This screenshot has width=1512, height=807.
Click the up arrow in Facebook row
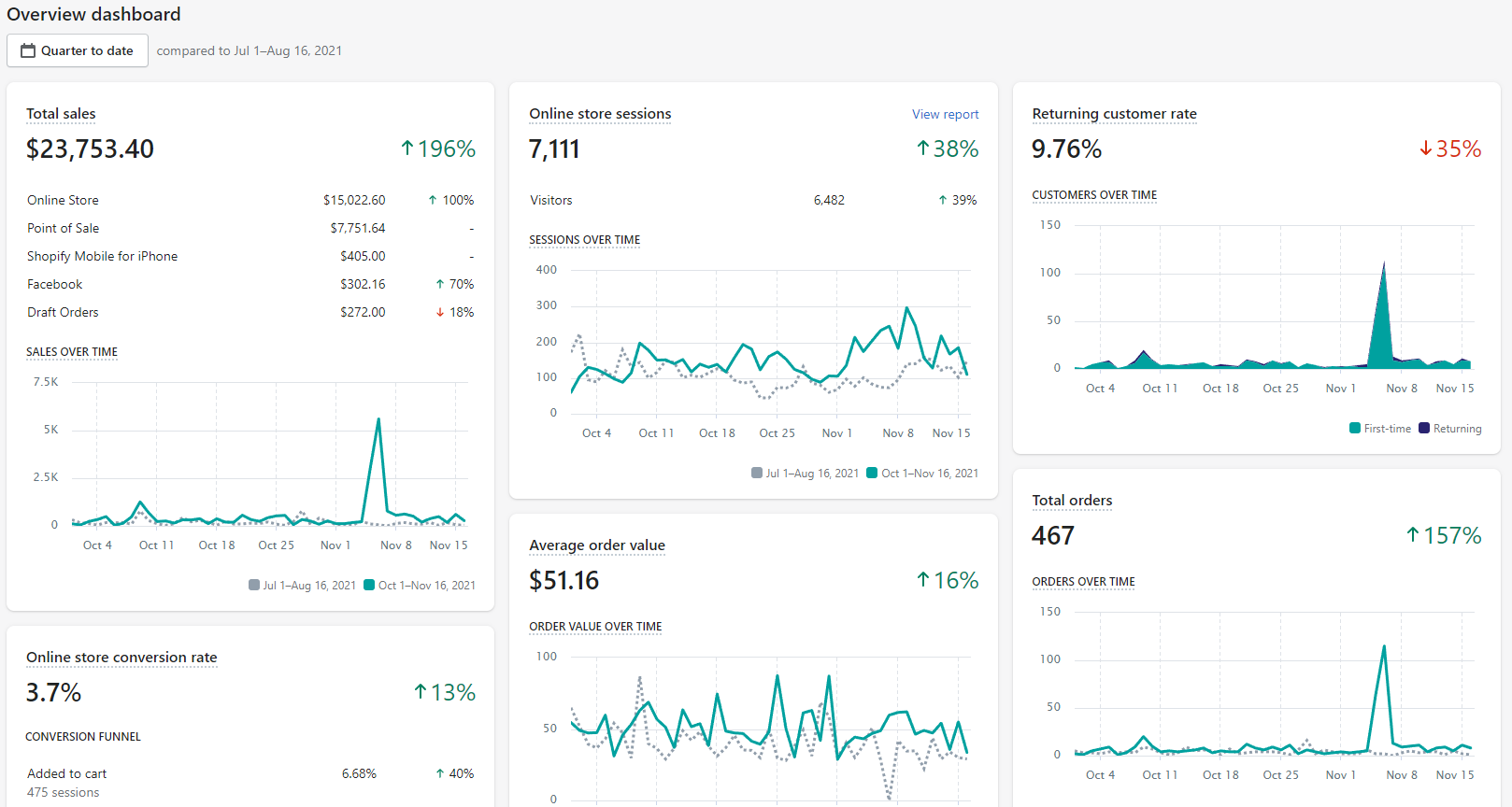point(440,284)
